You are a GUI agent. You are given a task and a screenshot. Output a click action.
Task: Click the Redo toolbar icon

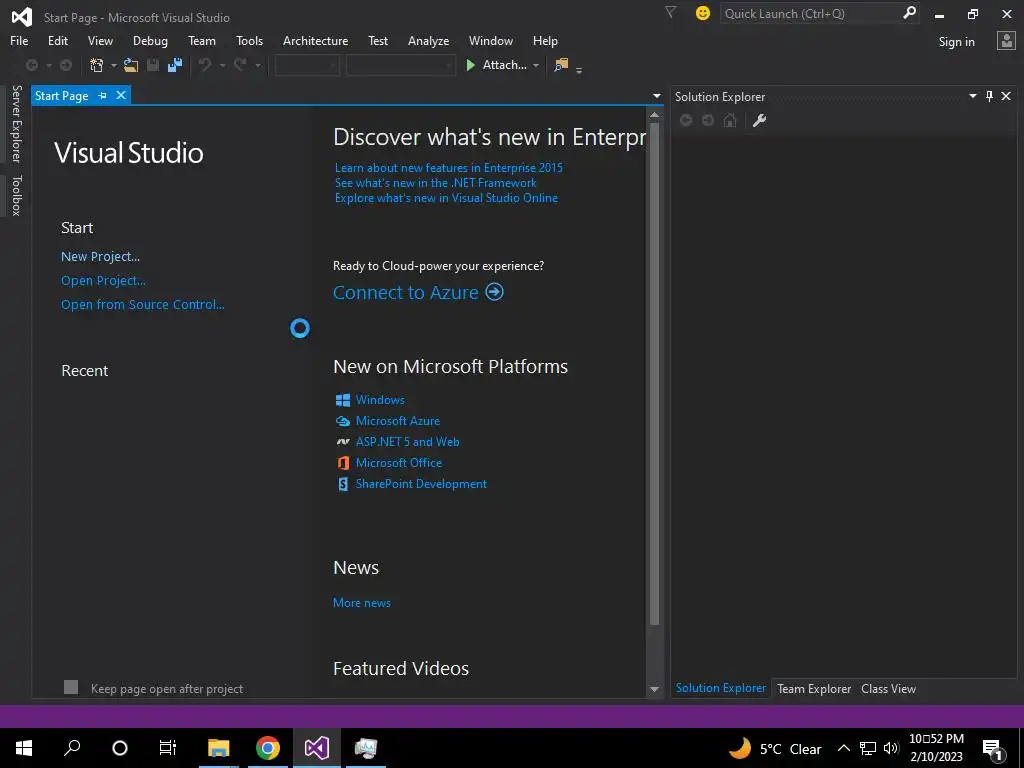click(240, 65)
